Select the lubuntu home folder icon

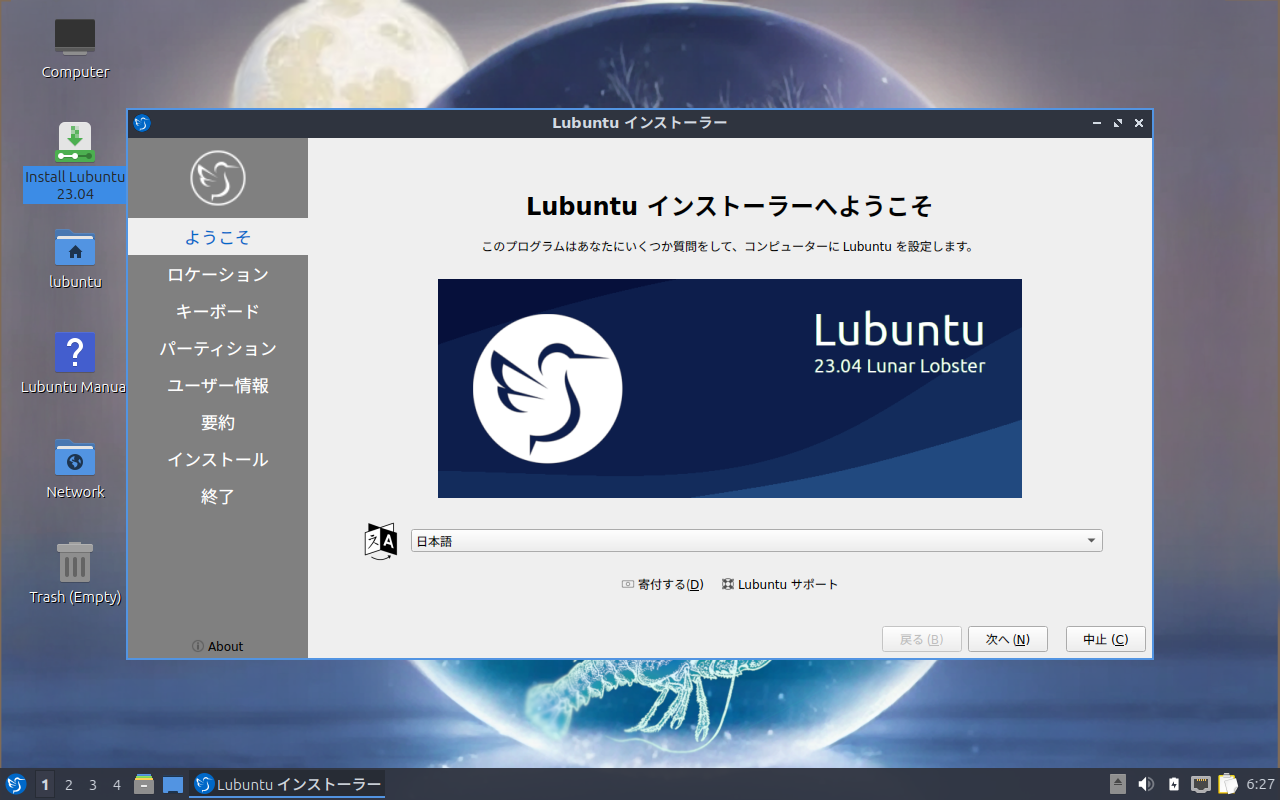point(75,259)
